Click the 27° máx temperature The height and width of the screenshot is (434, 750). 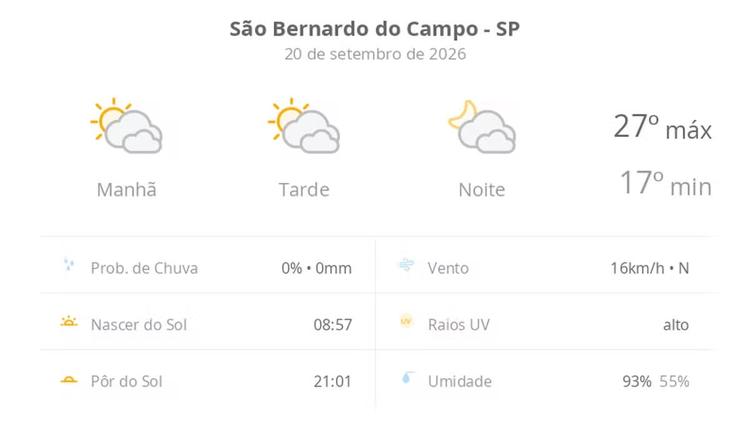tap(662, 127)
